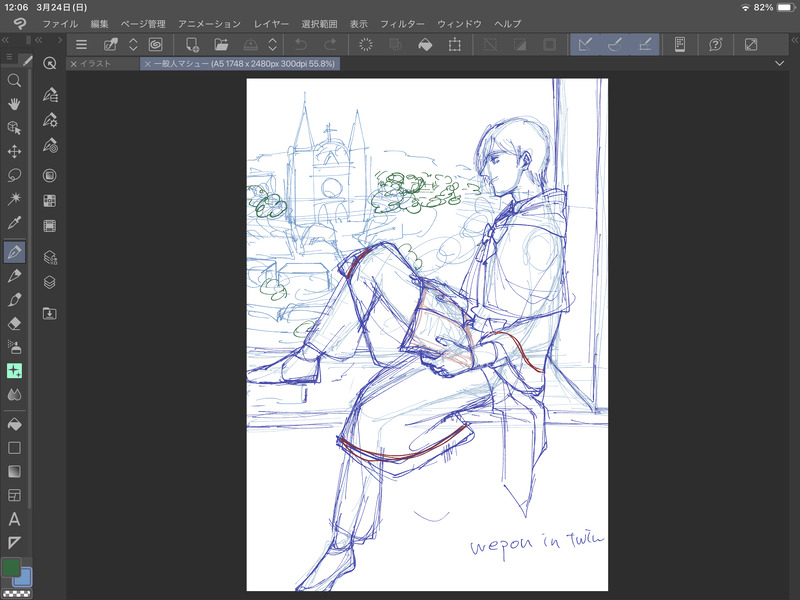Select the Gradient tool
The height and width of the screenshot is (600, 800).
14,471
